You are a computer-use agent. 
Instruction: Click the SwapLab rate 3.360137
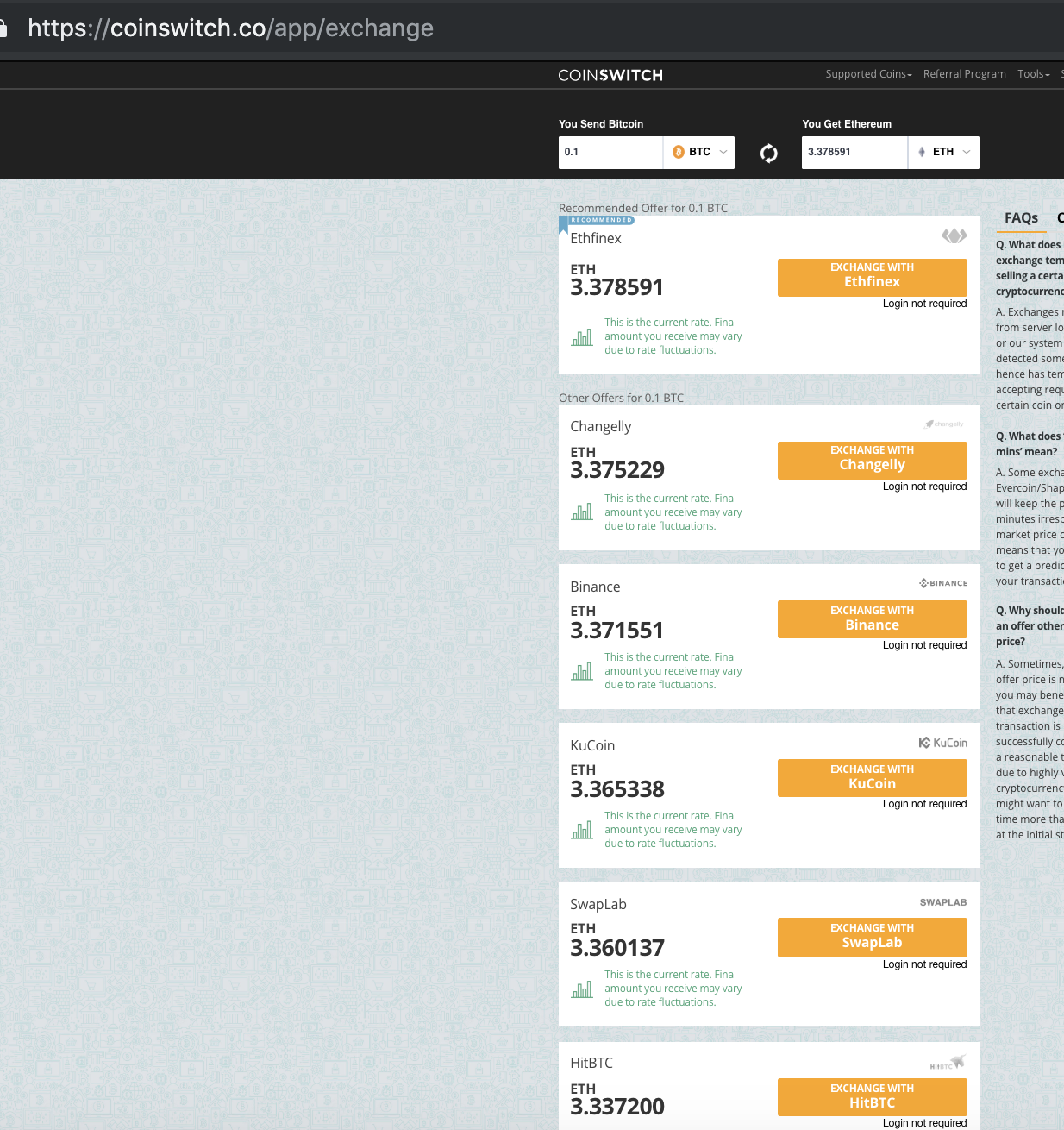(x=617, y=948)
